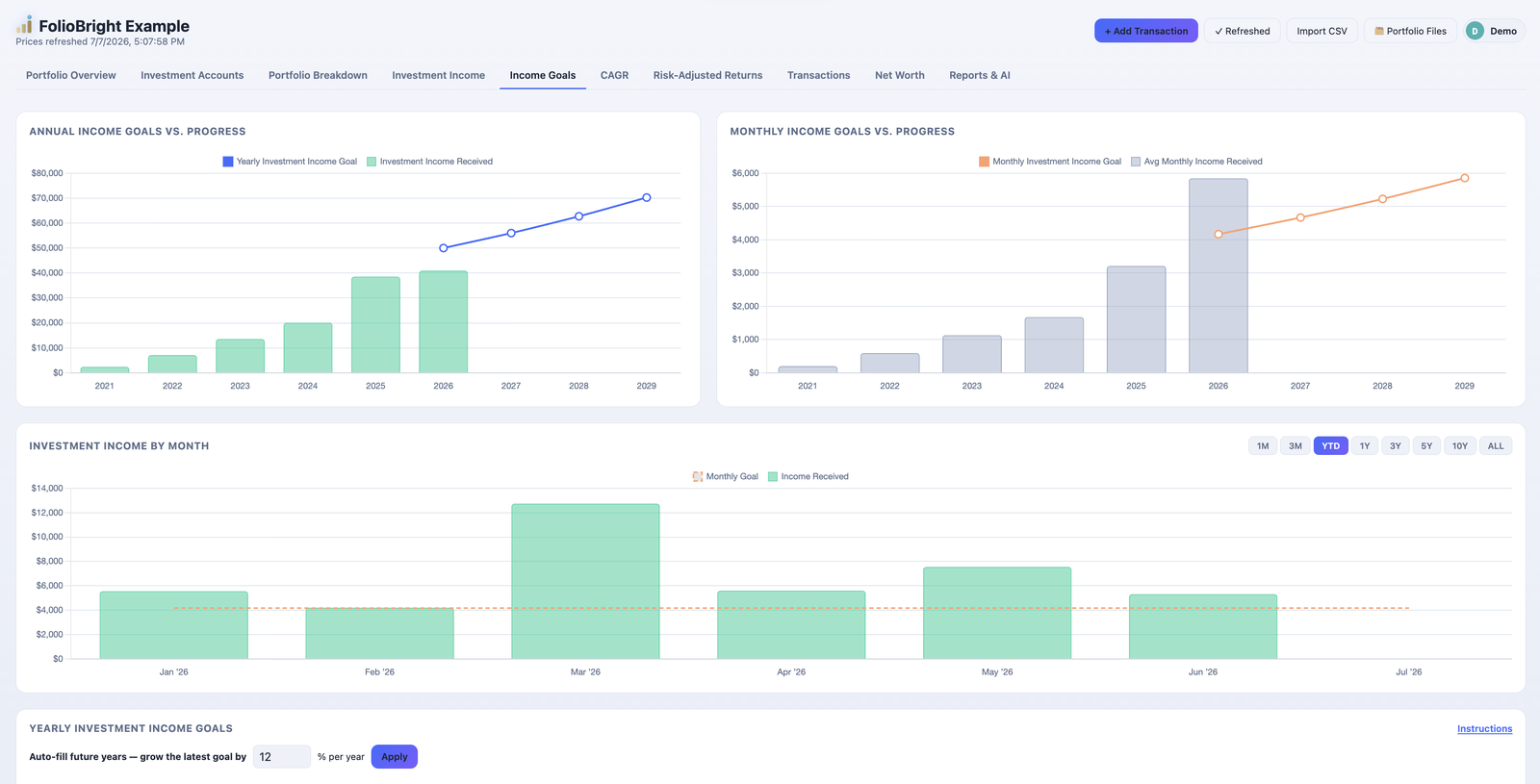
Task: Toggle Avg Monthly Income Received legend swatch
Action: pyautogui.click(x=1136, y=162)
